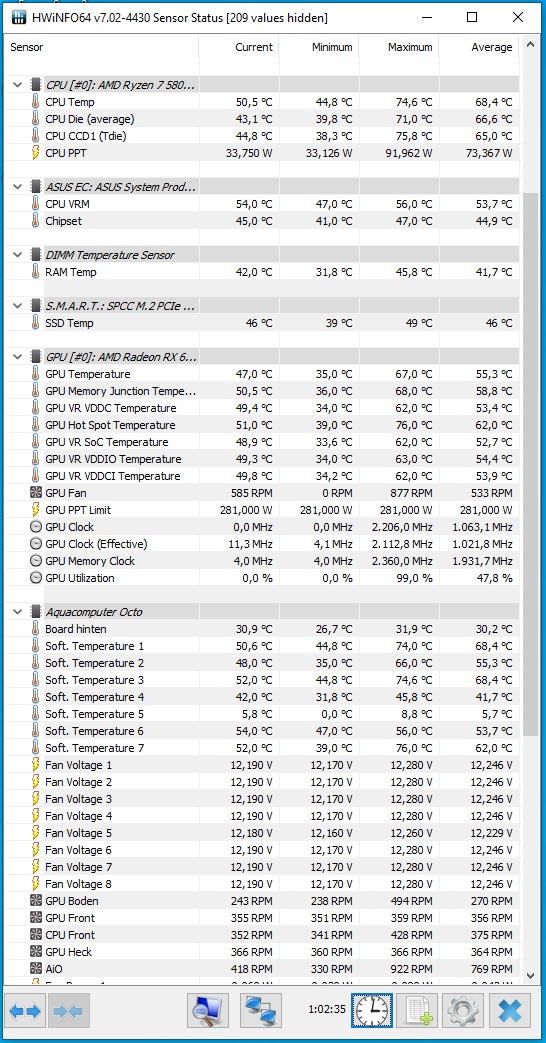
Task: Select the CPU Front fan row
Action: point(261,935)
